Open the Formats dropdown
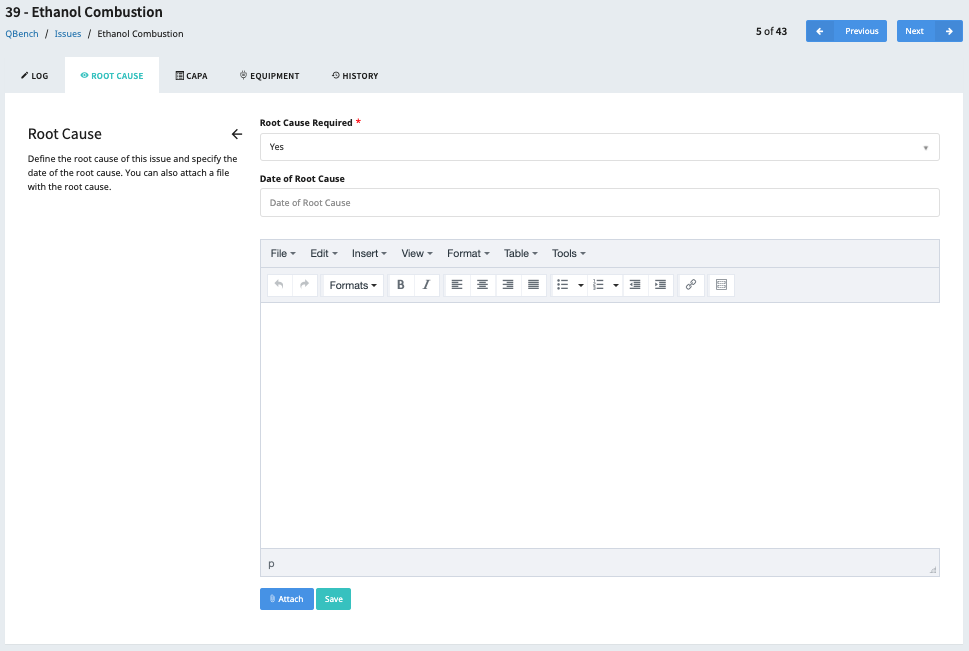Image resolution: width=969 pixels, height=651 pixels. tap(353, 285)
